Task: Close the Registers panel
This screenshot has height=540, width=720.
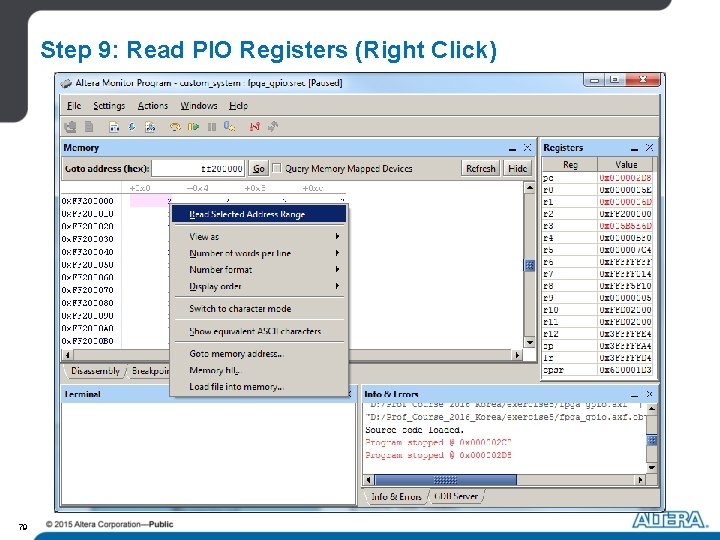Action: (649, 147)
